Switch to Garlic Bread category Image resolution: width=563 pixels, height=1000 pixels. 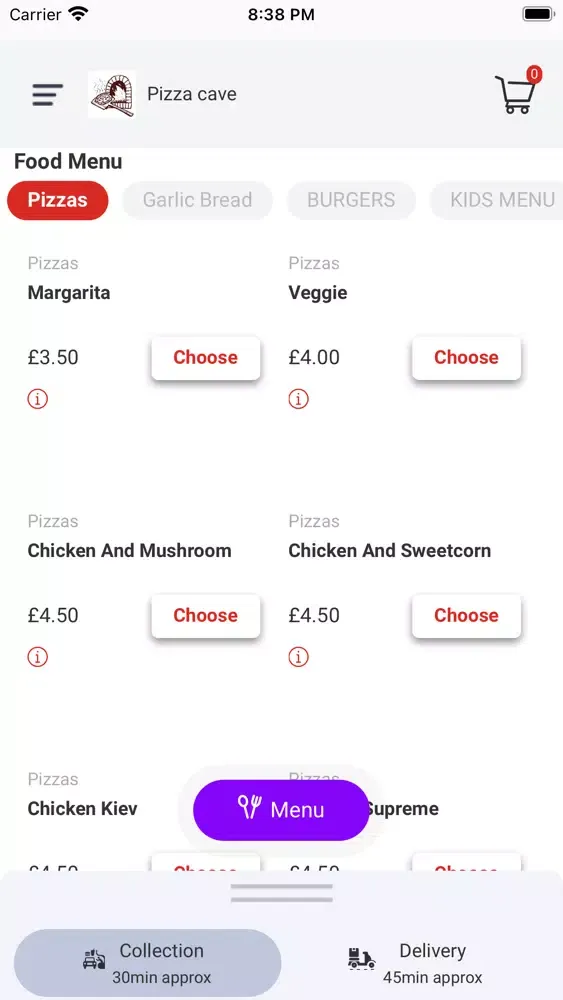198,200
